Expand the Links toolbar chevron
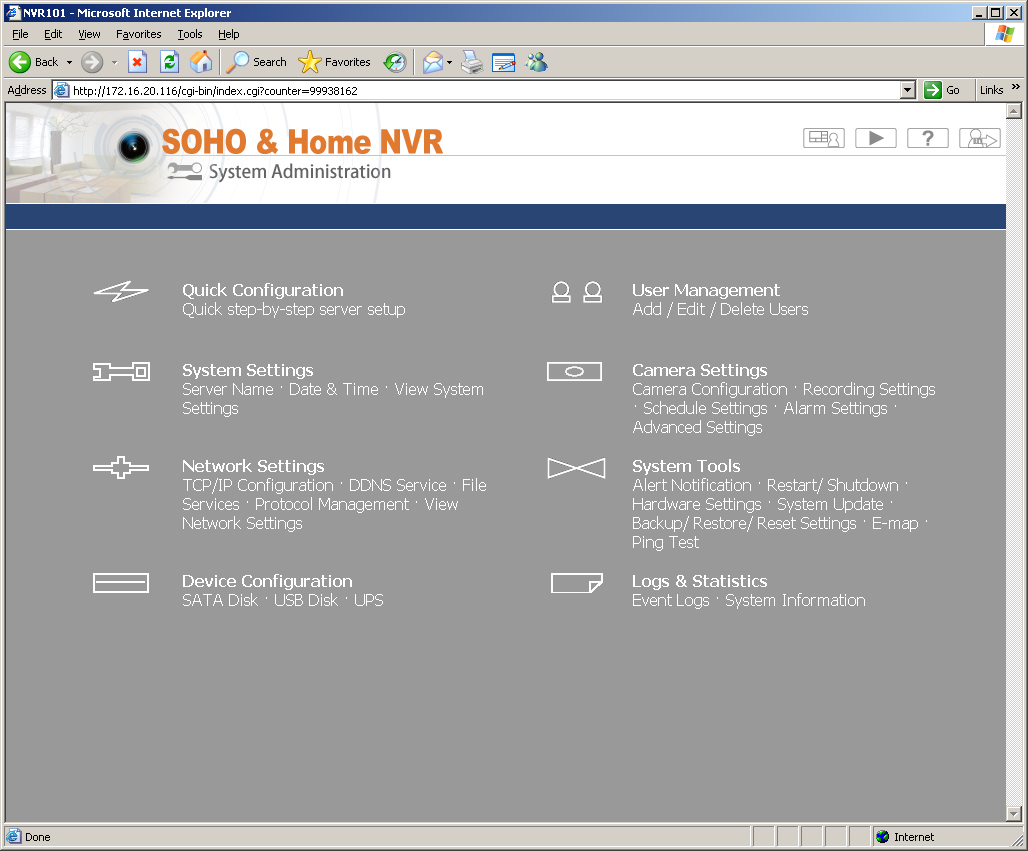The width and height of the screenshot is (1028, 851). coord(1016,87)
